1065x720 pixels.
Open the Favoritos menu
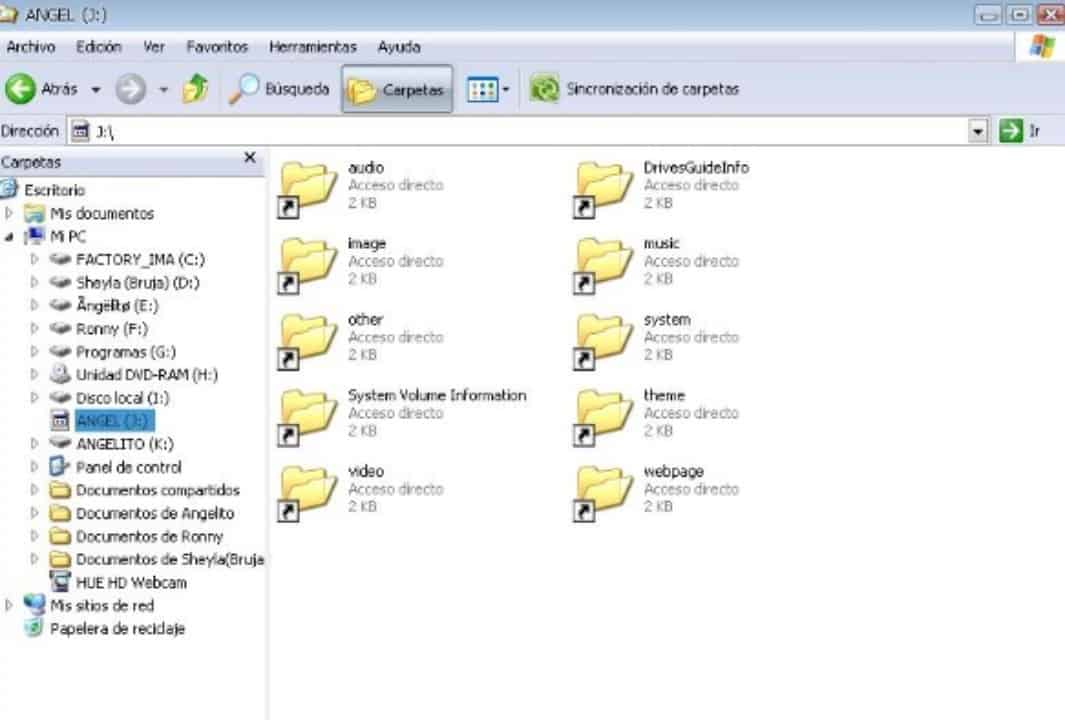(218, 46)
